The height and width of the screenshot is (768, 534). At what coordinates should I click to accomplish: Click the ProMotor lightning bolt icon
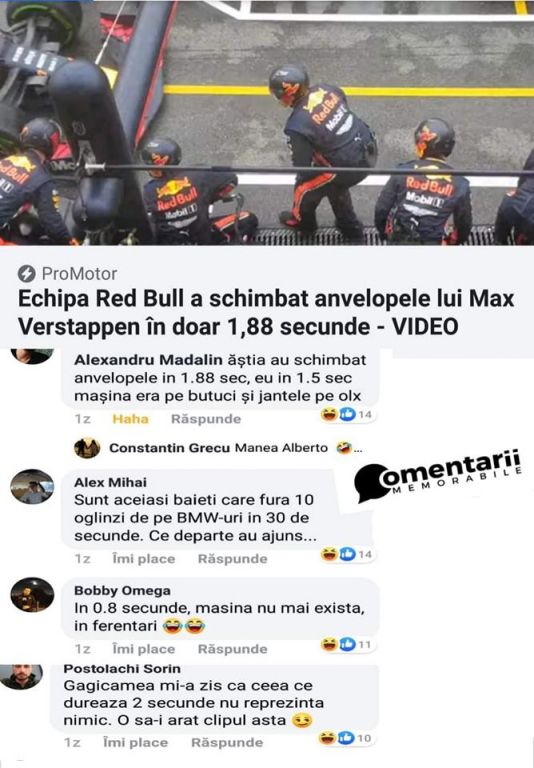[26, 274]
